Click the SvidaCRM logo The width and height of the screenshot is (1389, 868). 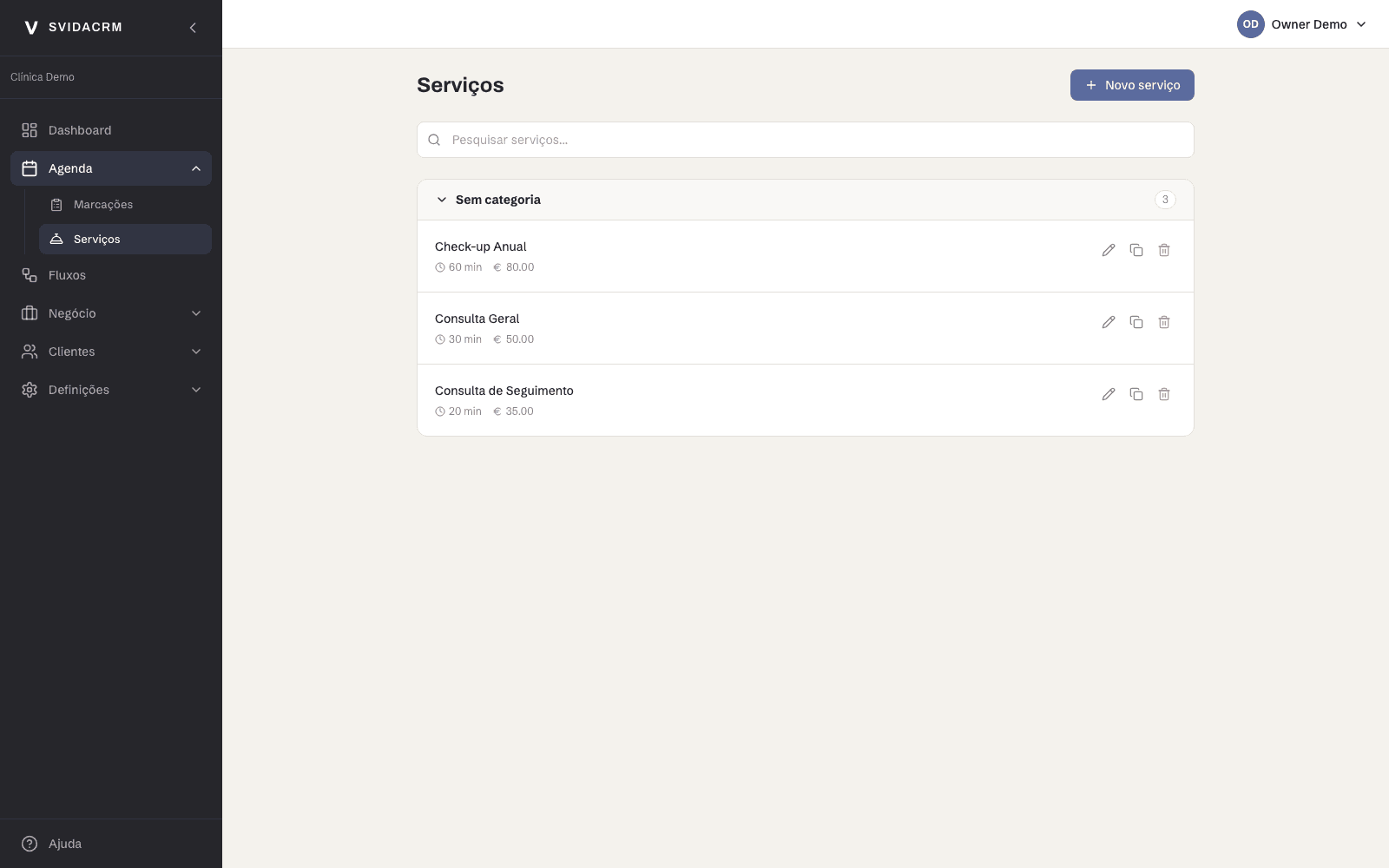coord(73,28)
